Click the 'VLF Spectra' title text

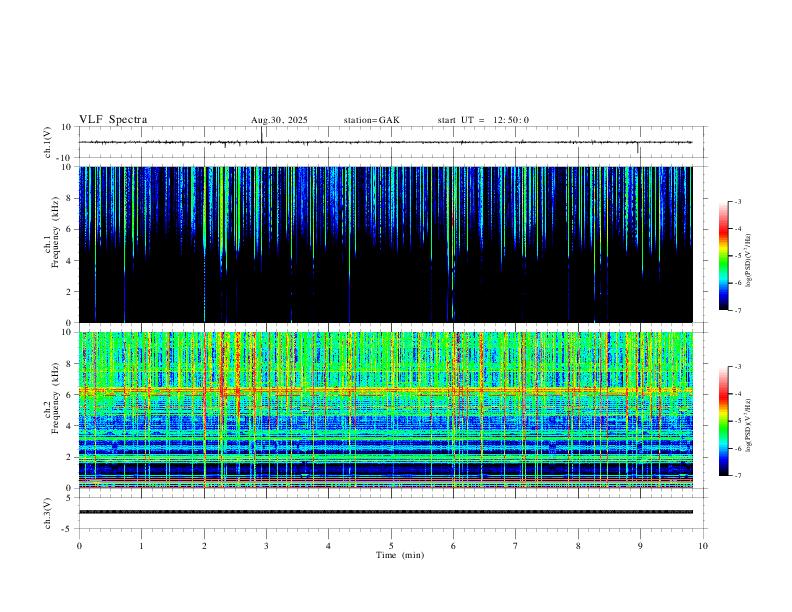(113, 120)
